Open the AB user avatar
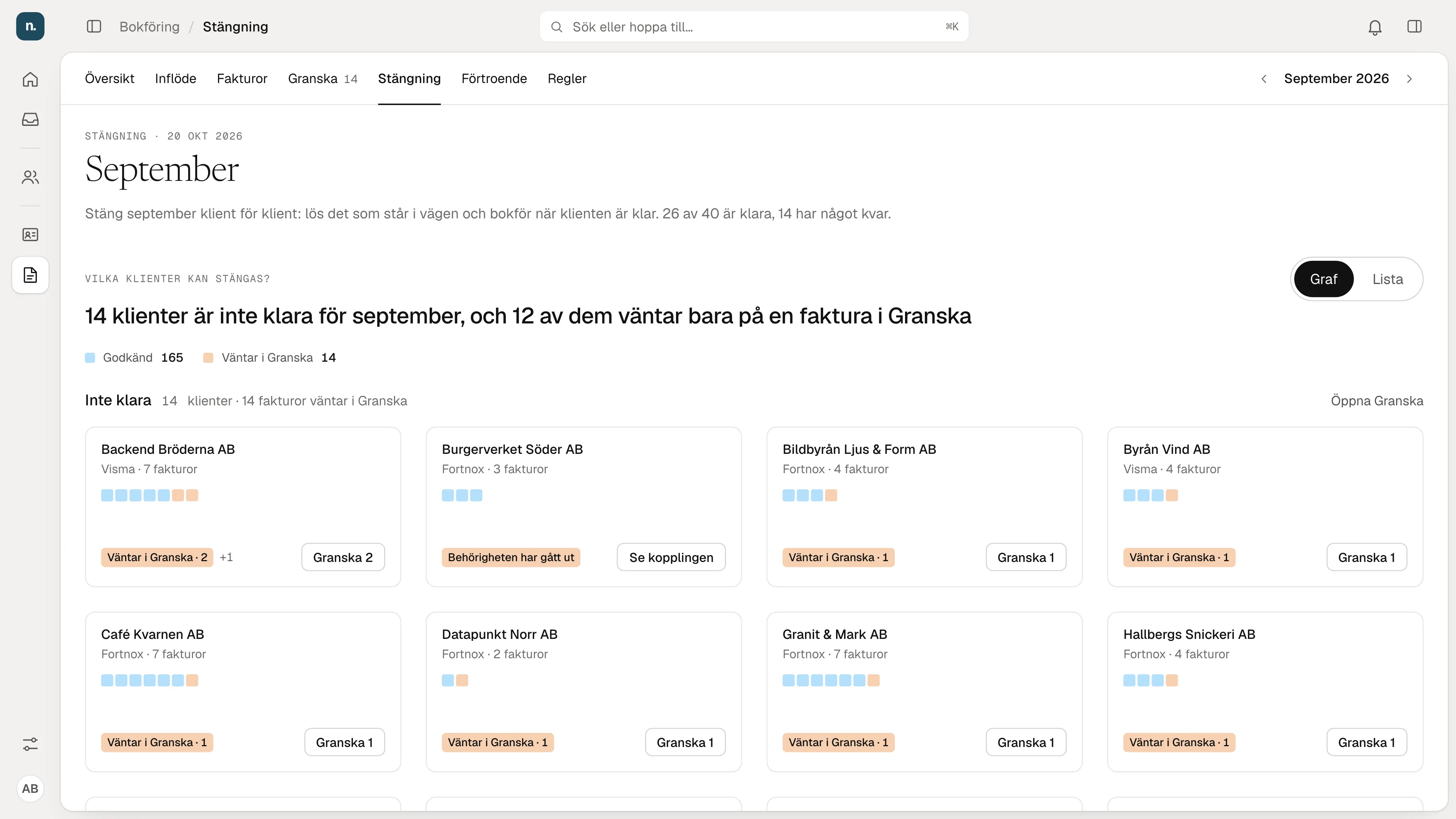The height and width of the screenshot is (819, 1456). 30,789
